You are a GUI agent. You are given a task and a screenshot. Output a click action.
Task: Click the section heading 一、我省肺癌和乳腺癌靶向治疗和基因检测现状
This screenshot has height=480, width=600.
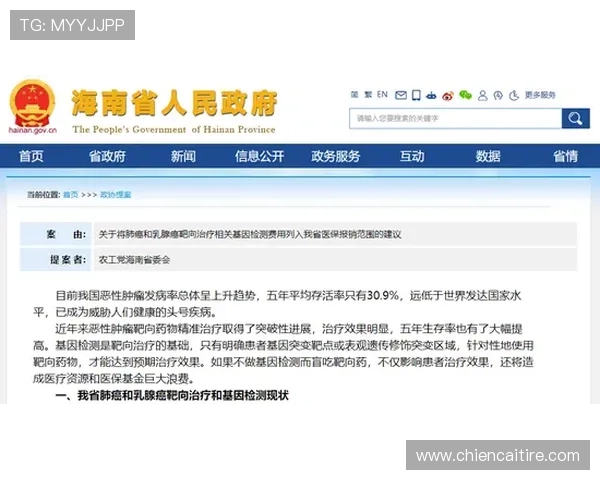coord(172,395)
